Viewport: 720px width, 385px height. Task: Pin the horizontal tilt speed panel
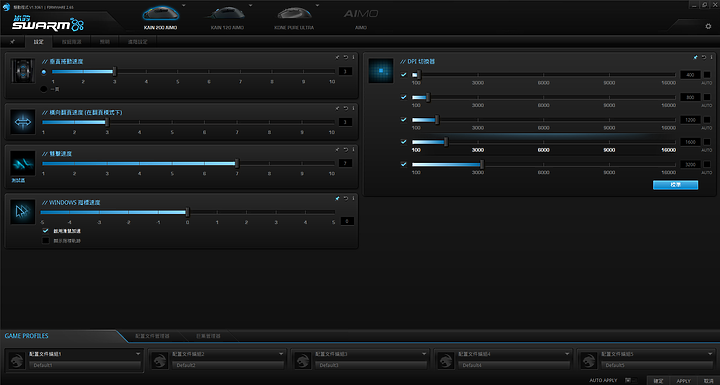pos(338,108)
